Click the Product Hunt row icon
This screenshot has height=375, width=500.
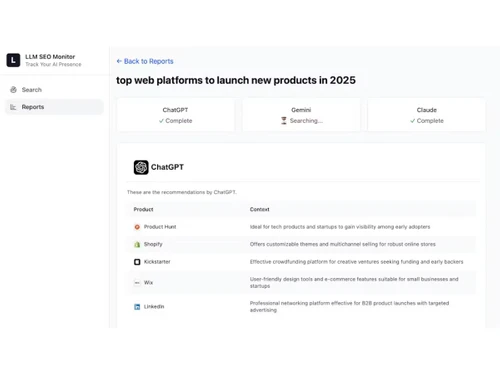(137, 227)
